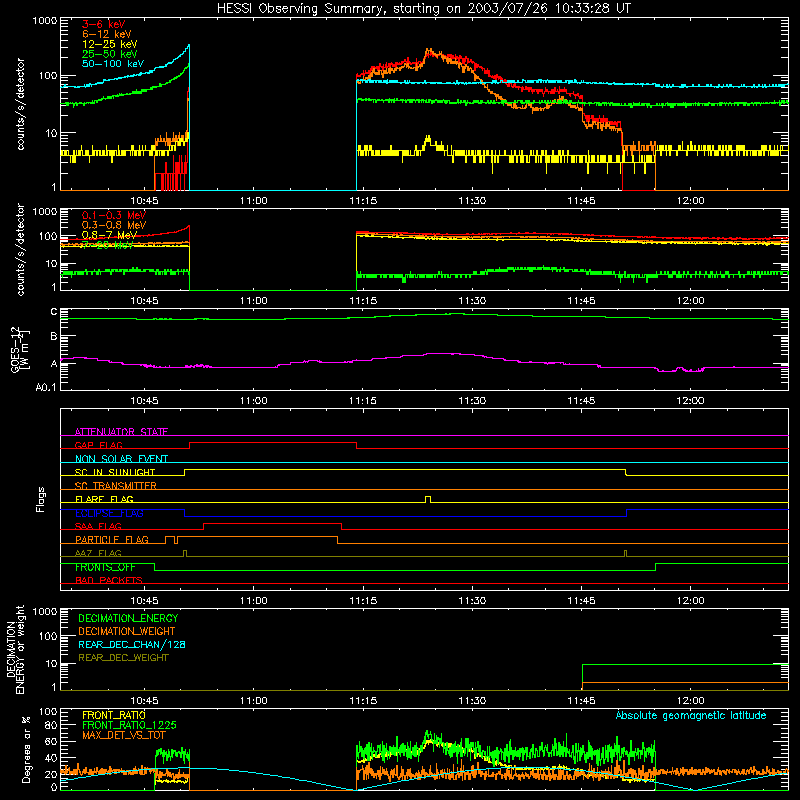Click the olive AAZ_FLAG label
The height and width of the screenshot is (800, 800).
pyautogui.click(x=98, y=554)
